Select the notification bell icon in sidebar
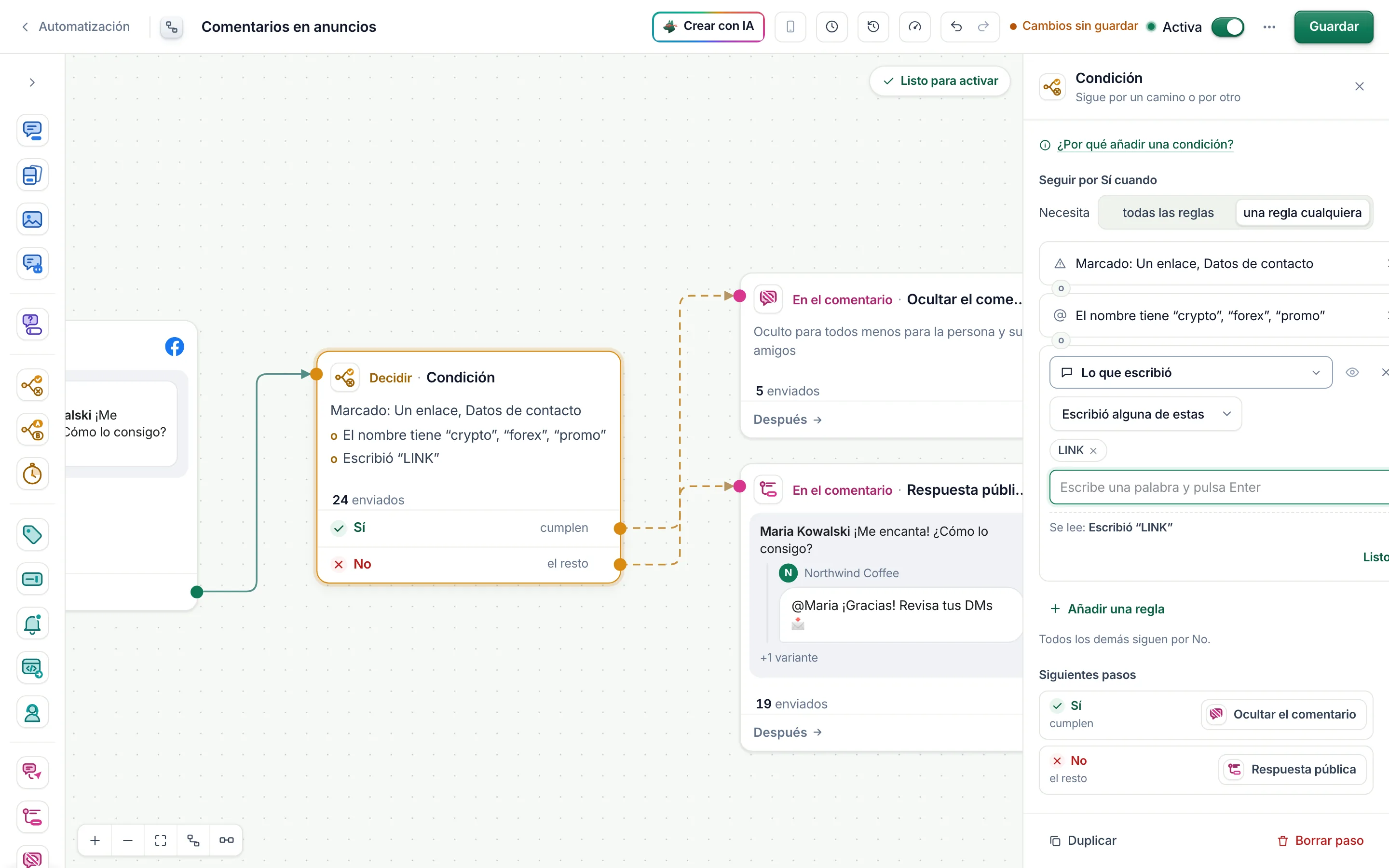The image size is (1389, 868). click(x=32, y=624)
